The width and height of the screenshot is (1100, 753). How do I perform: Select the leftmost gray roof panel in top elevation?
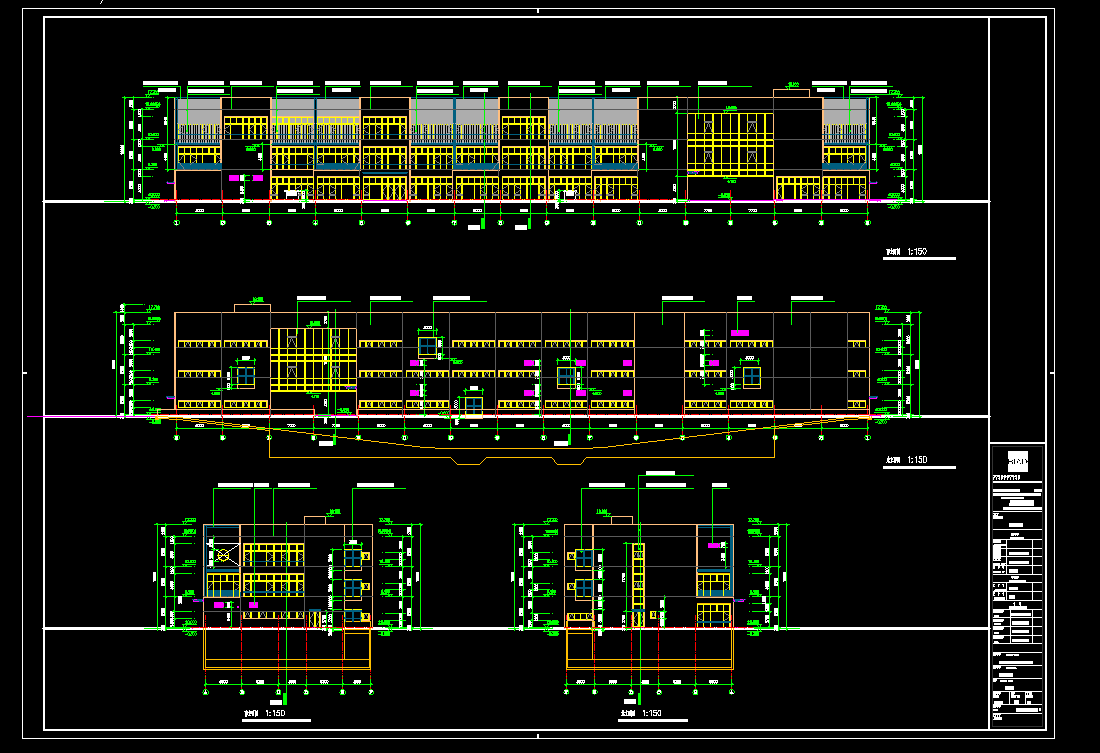199,111
